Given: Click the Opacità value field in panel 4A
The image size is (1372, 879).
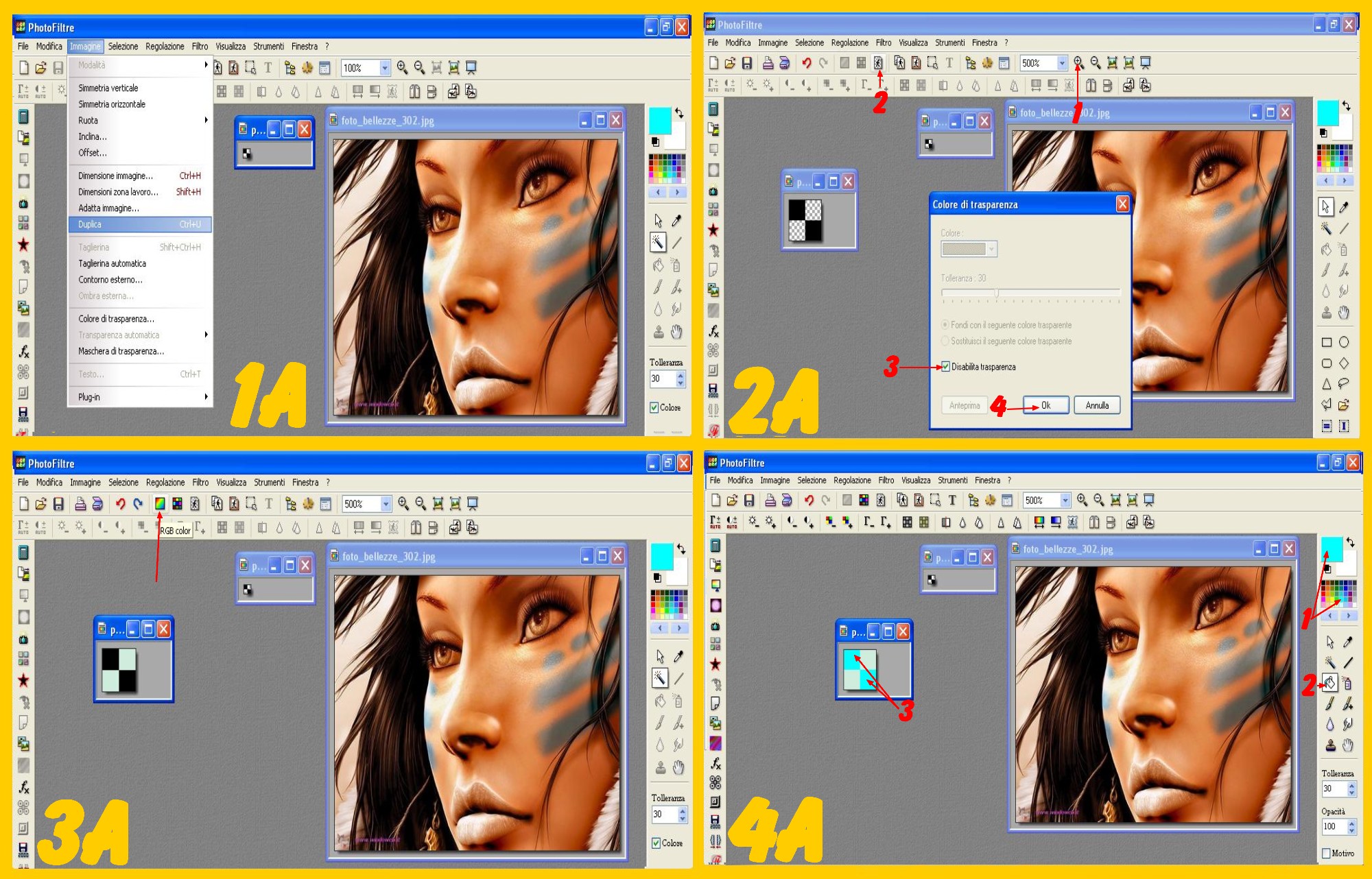Looking at the screenshot, I should pyautogui.click(x=1333, y=826).
